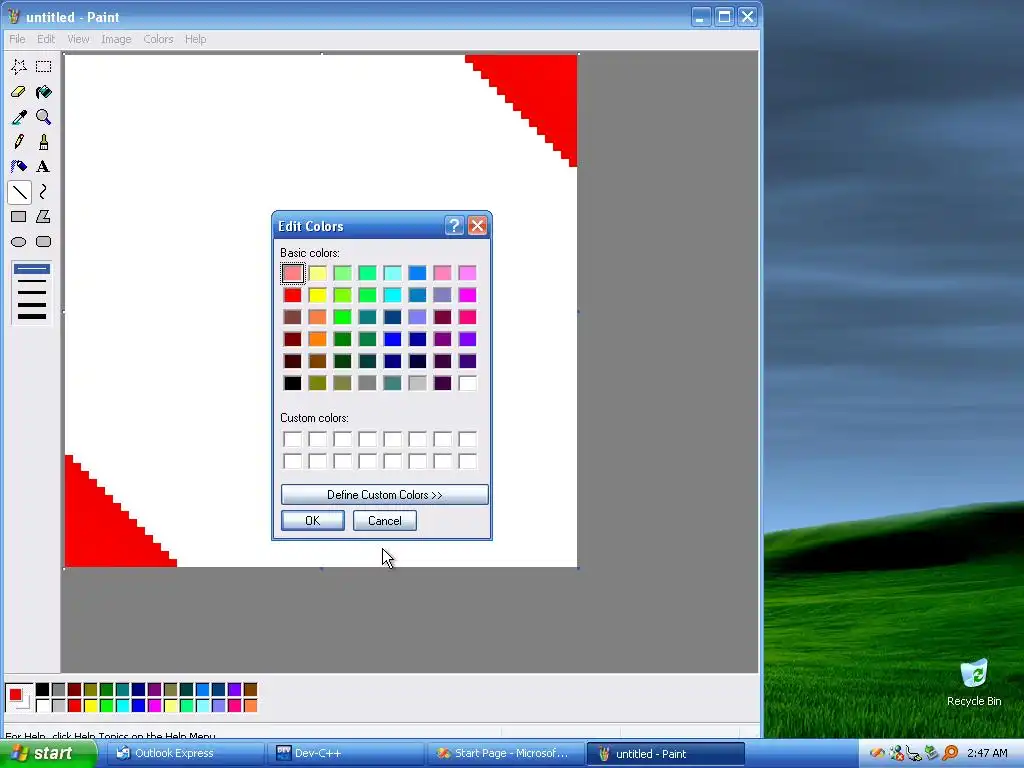Select the Free-Form Select tool

[x=19, y=67]
